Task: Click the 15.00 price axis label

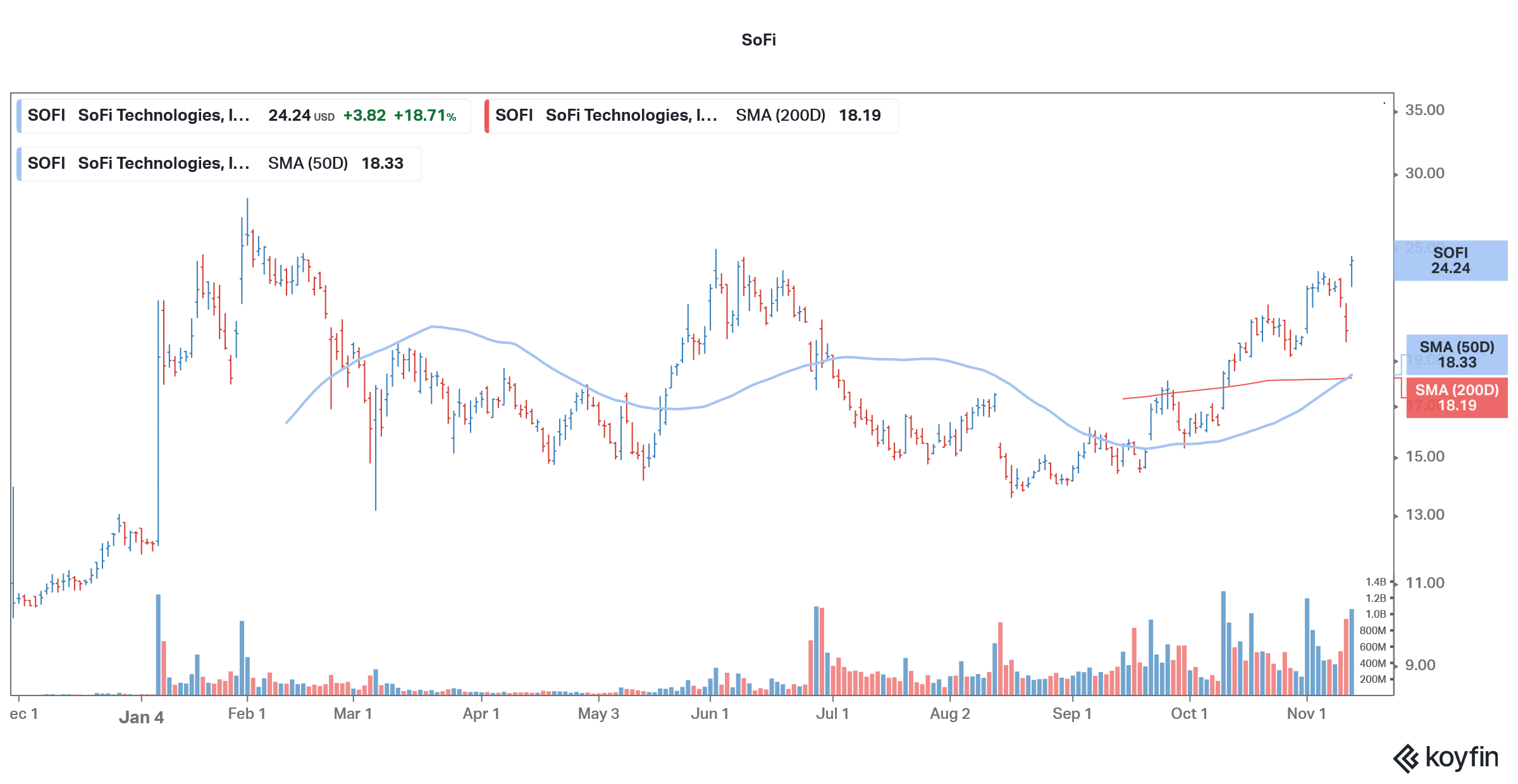Action: (x=1424, y=456)
